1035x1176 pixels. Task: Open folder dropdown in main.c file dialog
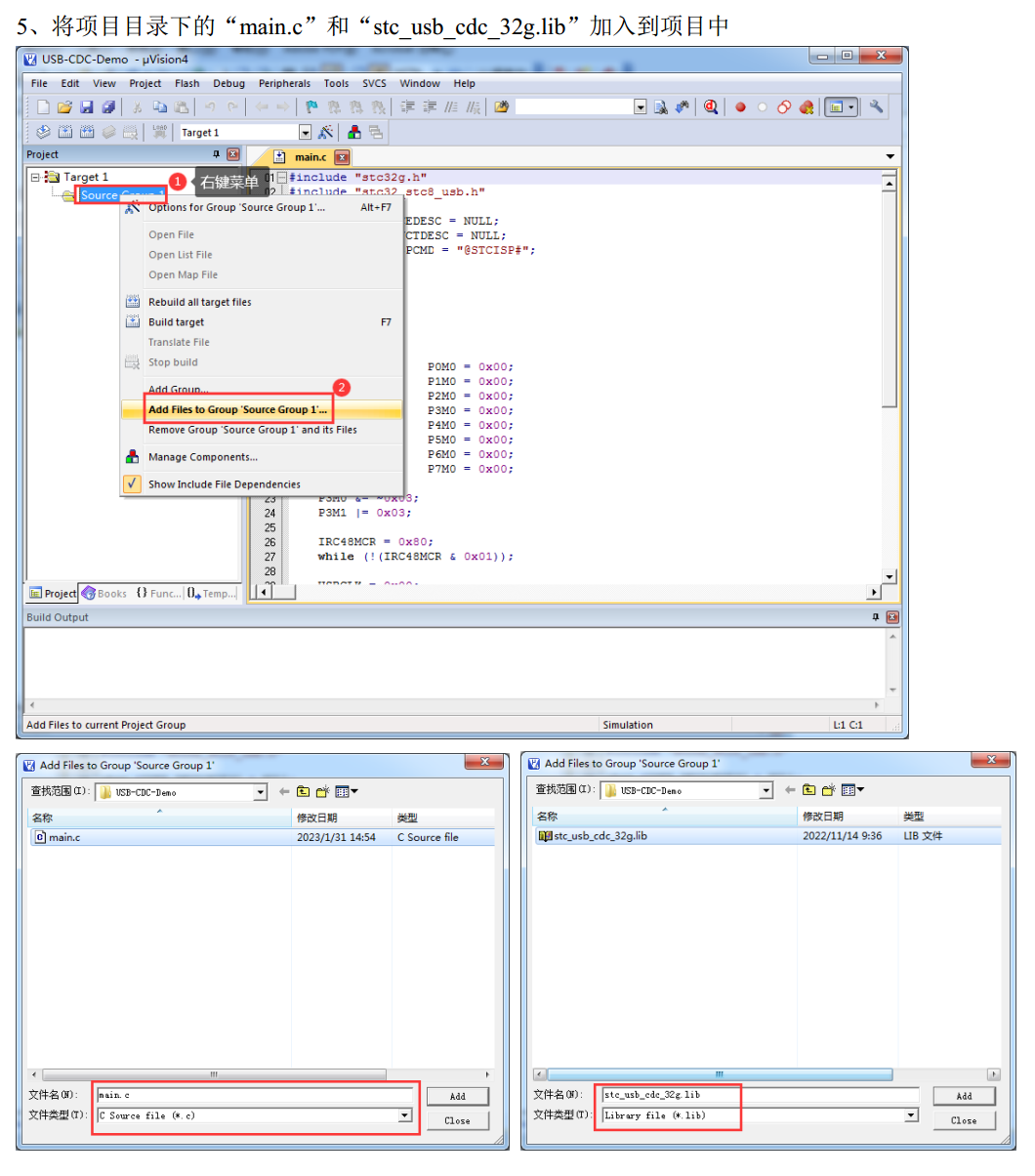(261, 792)
